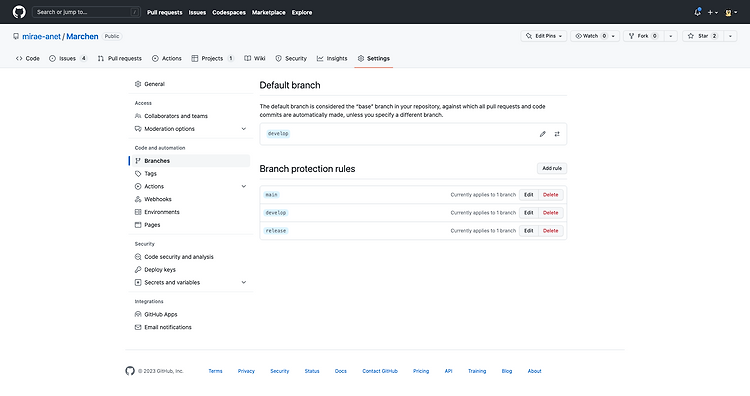
Task: Delete the release branch protection rule
Action: click(x=551, y=231)
